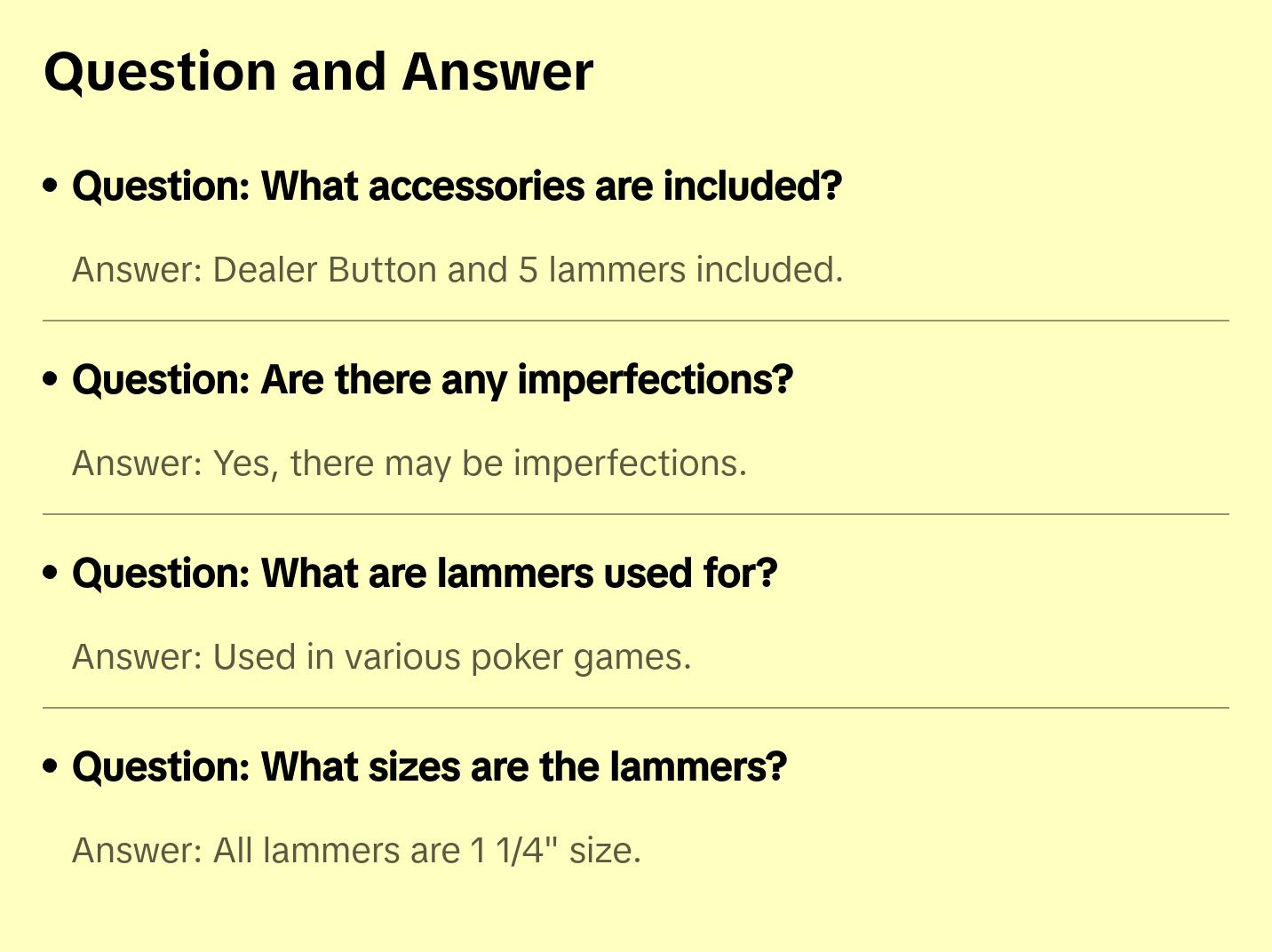Select the question about imperfections
The width and height of the screenshot is (1272, 952).
433,380
